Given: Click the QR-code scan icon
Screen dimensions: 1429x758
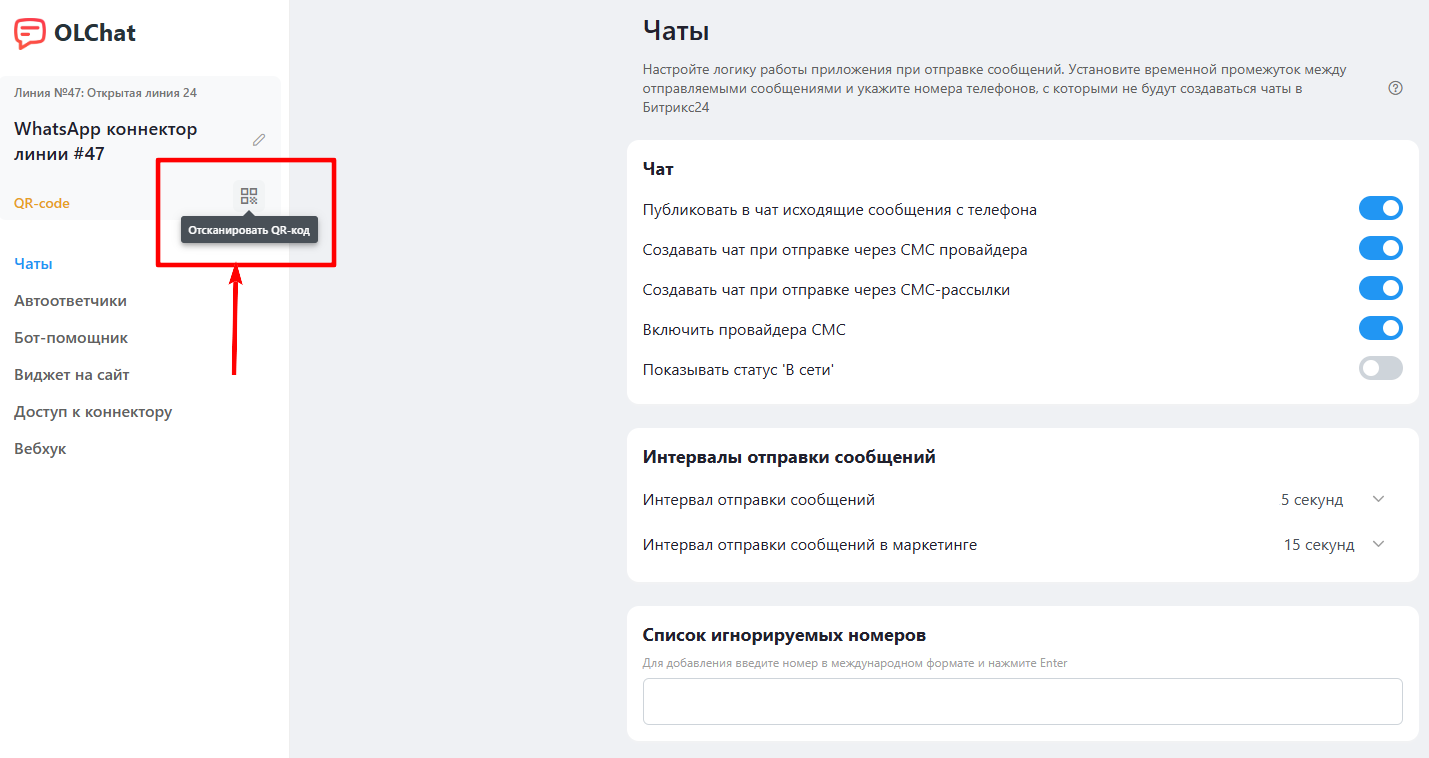Looking at the screenshot, I should pyautogui.click(x=249, y=196).
